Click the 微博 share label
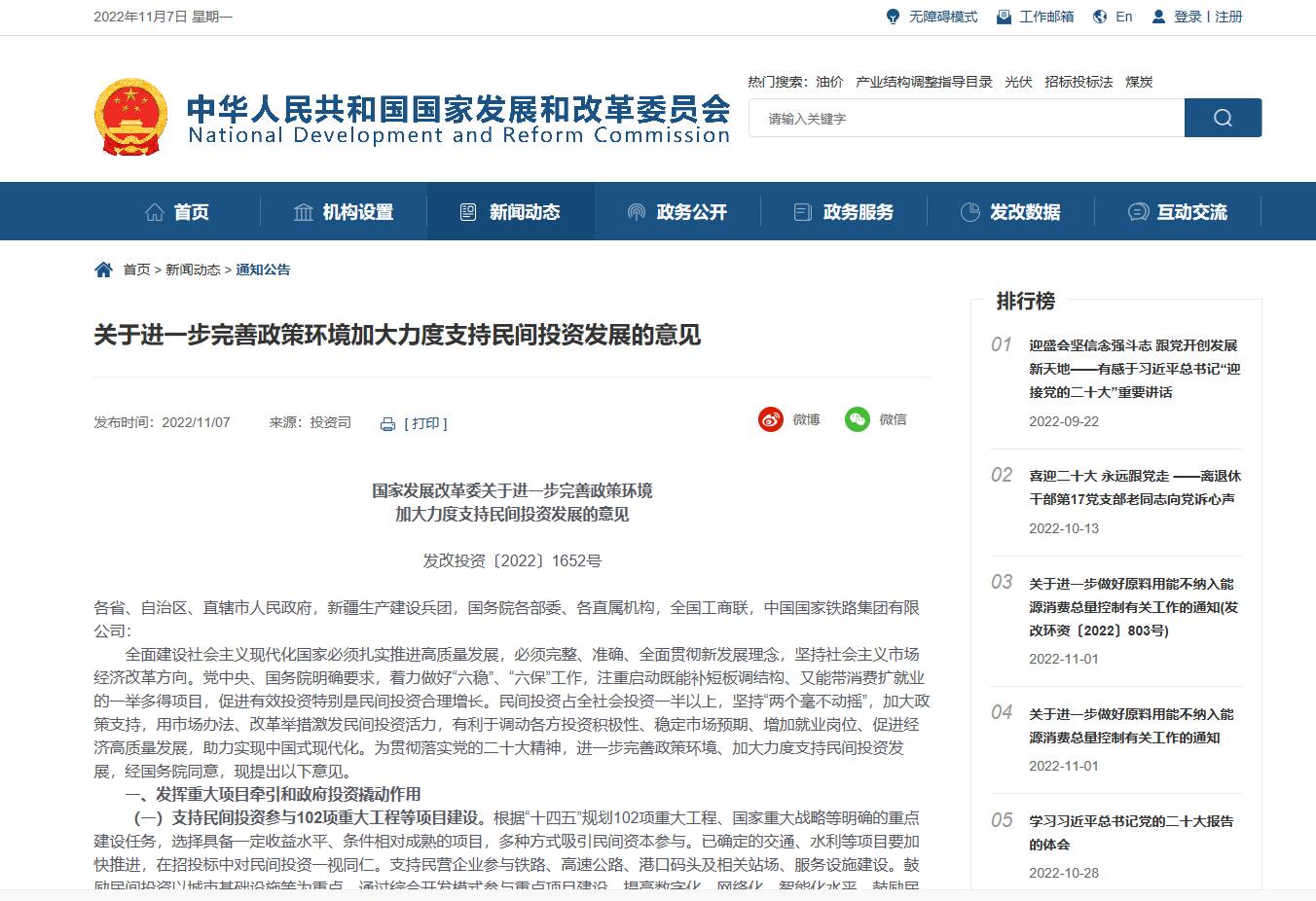 (x=806, y=419)
